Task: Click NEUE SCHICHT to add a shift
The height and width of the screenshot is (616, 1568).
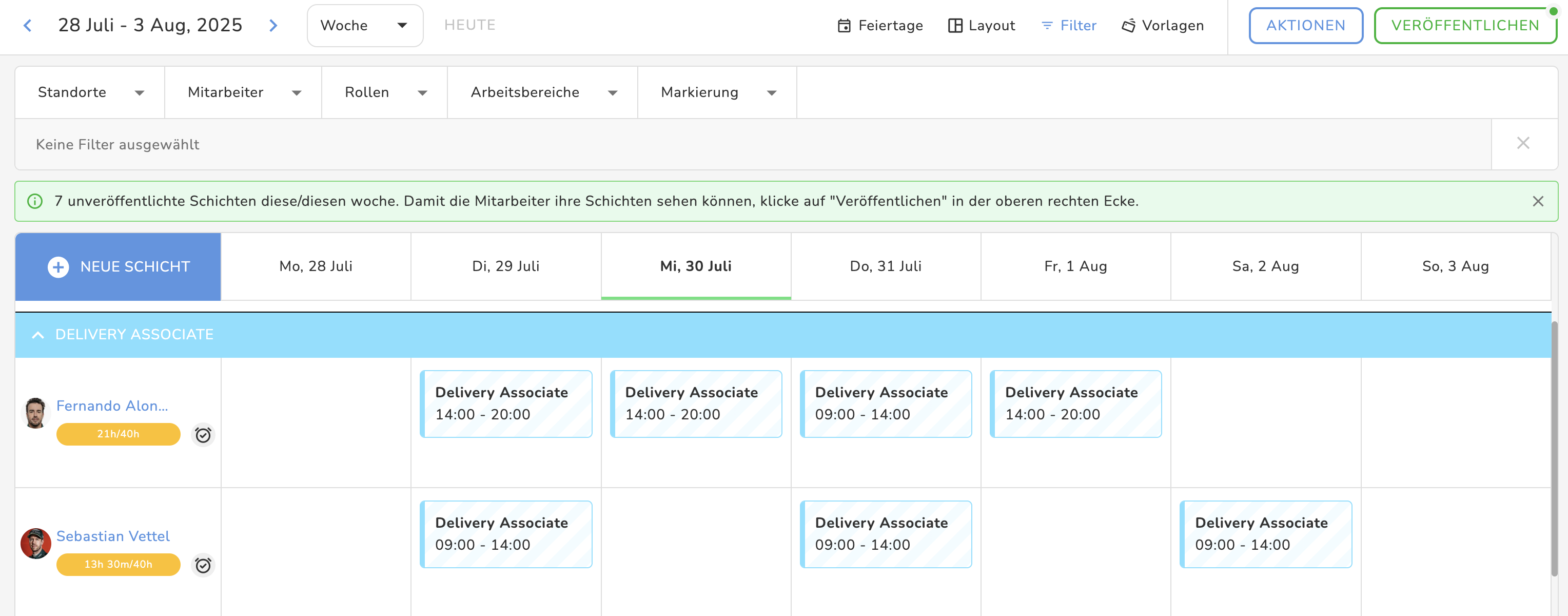Action: [x=118, y=266]
